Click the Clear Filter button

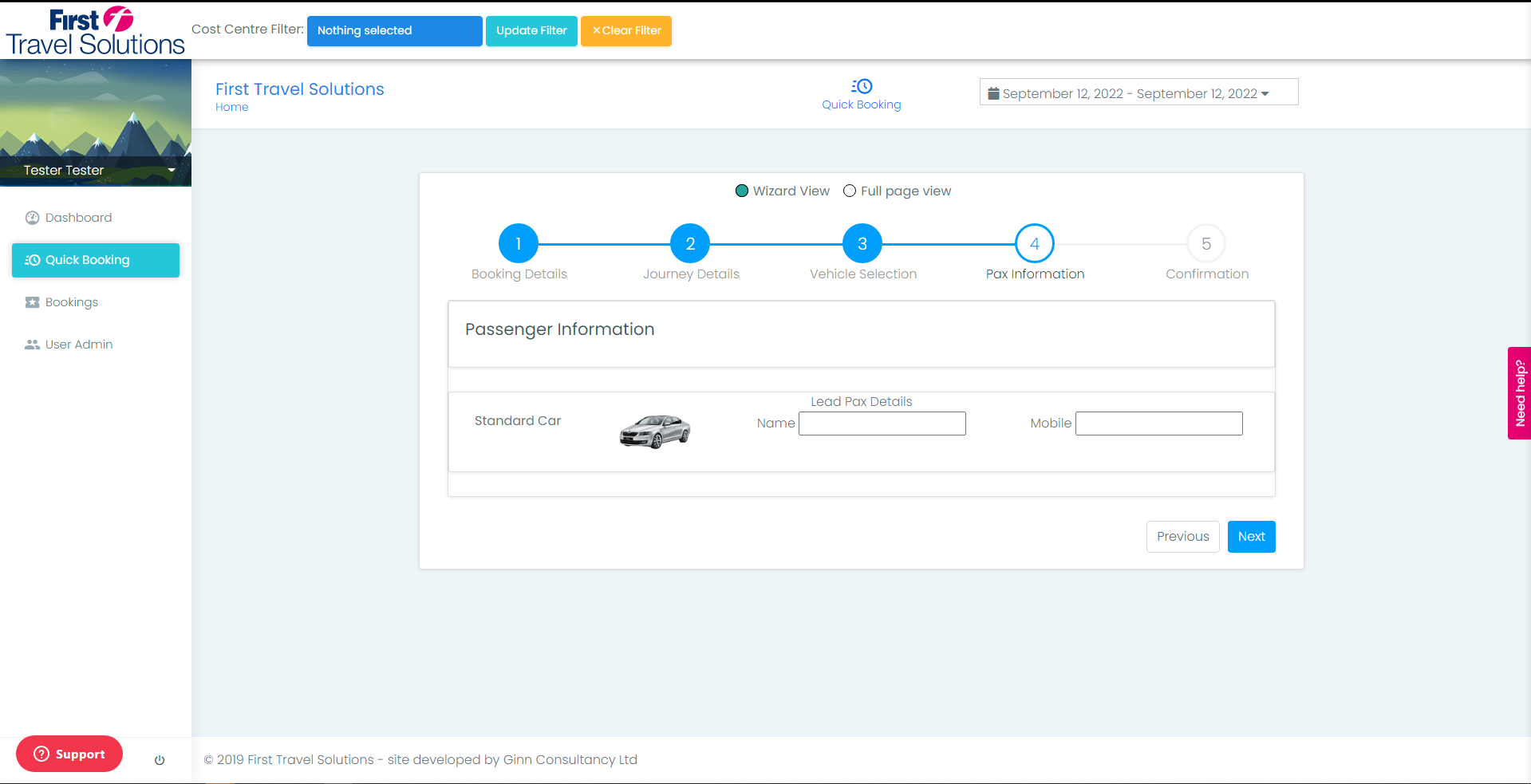coord(626,31)
